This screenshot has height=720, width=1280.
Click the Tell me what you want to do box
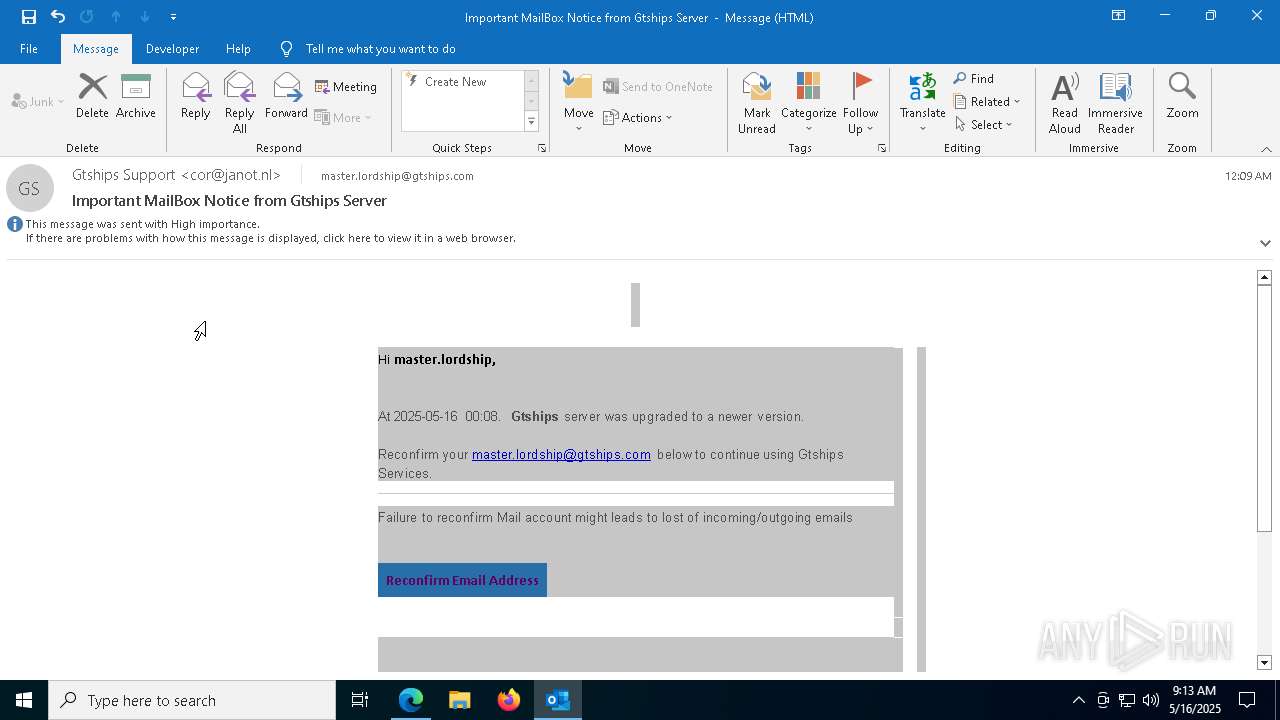click(380, 48)
